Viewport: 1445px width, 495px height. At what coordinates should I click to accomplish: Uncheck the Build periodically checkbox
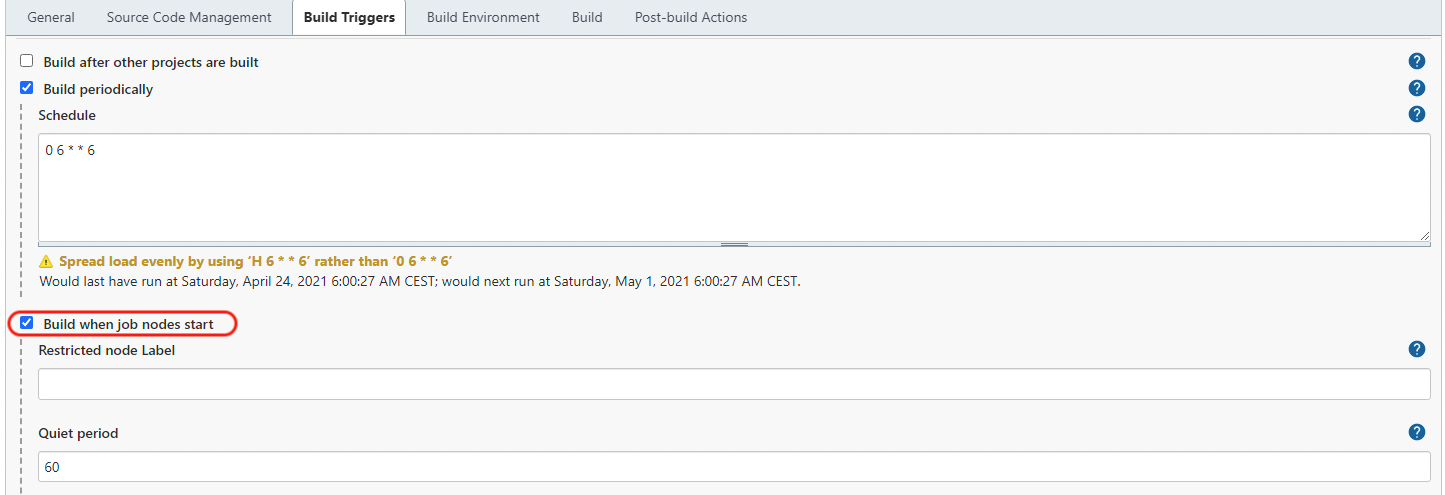[x=27, y=88]
